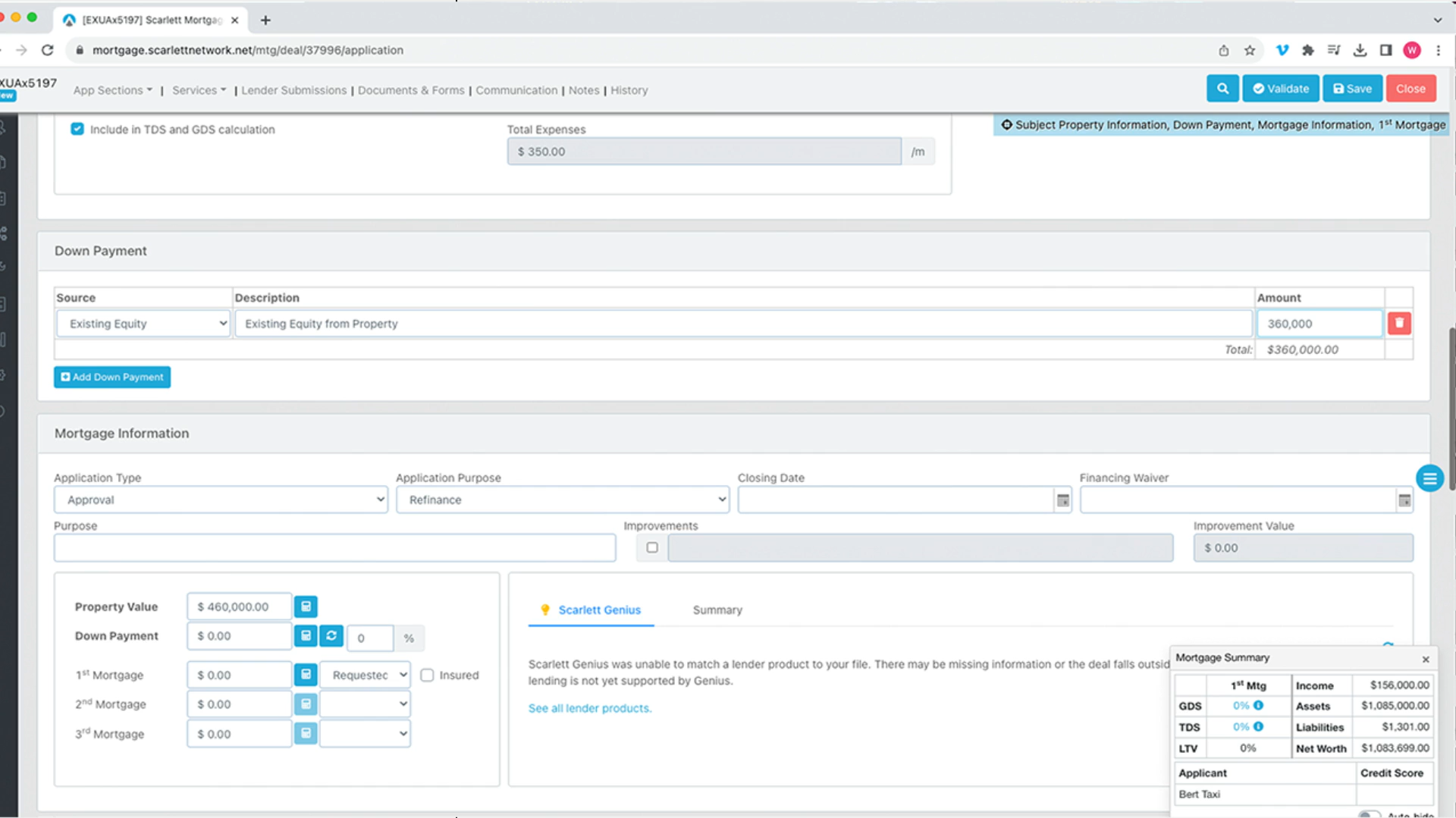Click the Purpose text input field

coord(334,548)
